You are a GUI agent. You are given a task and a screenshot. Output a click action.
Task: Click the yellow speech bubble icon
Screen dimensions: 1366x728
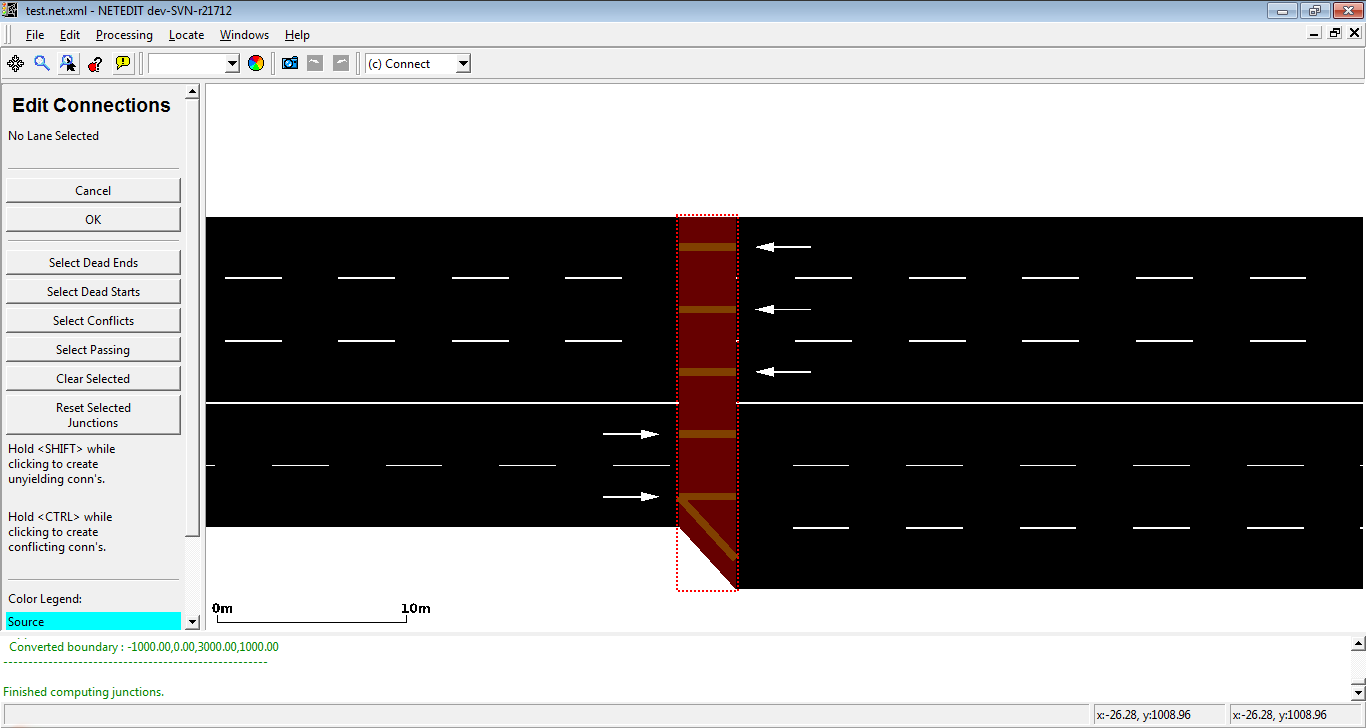[122, 63]
